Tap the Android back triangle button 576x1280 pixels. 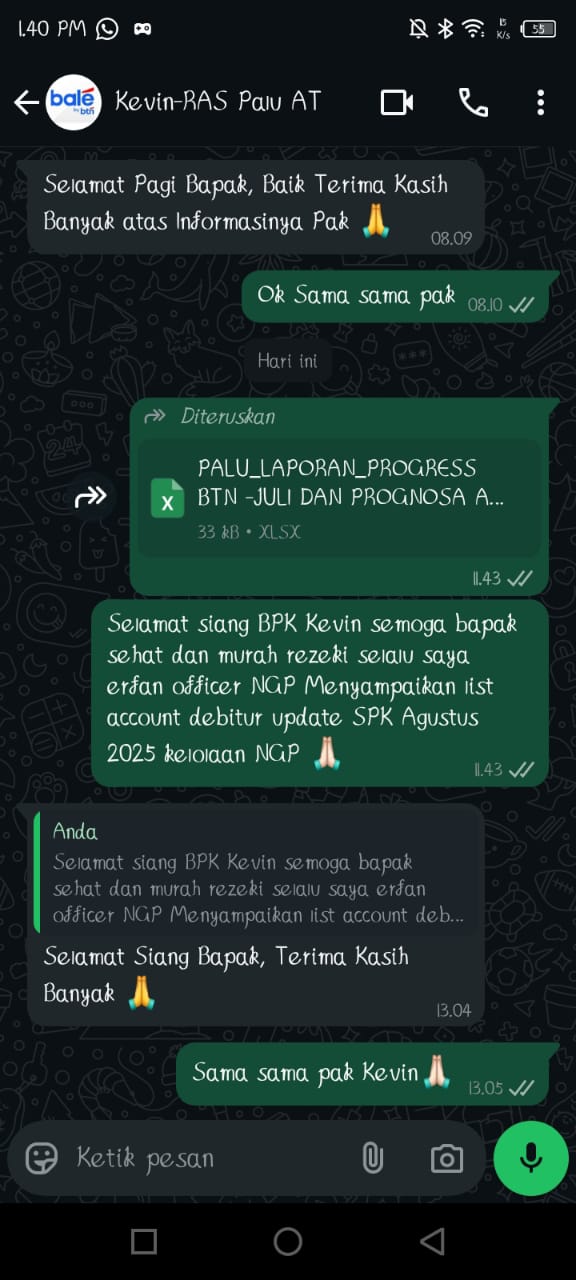coord(432,1241)
